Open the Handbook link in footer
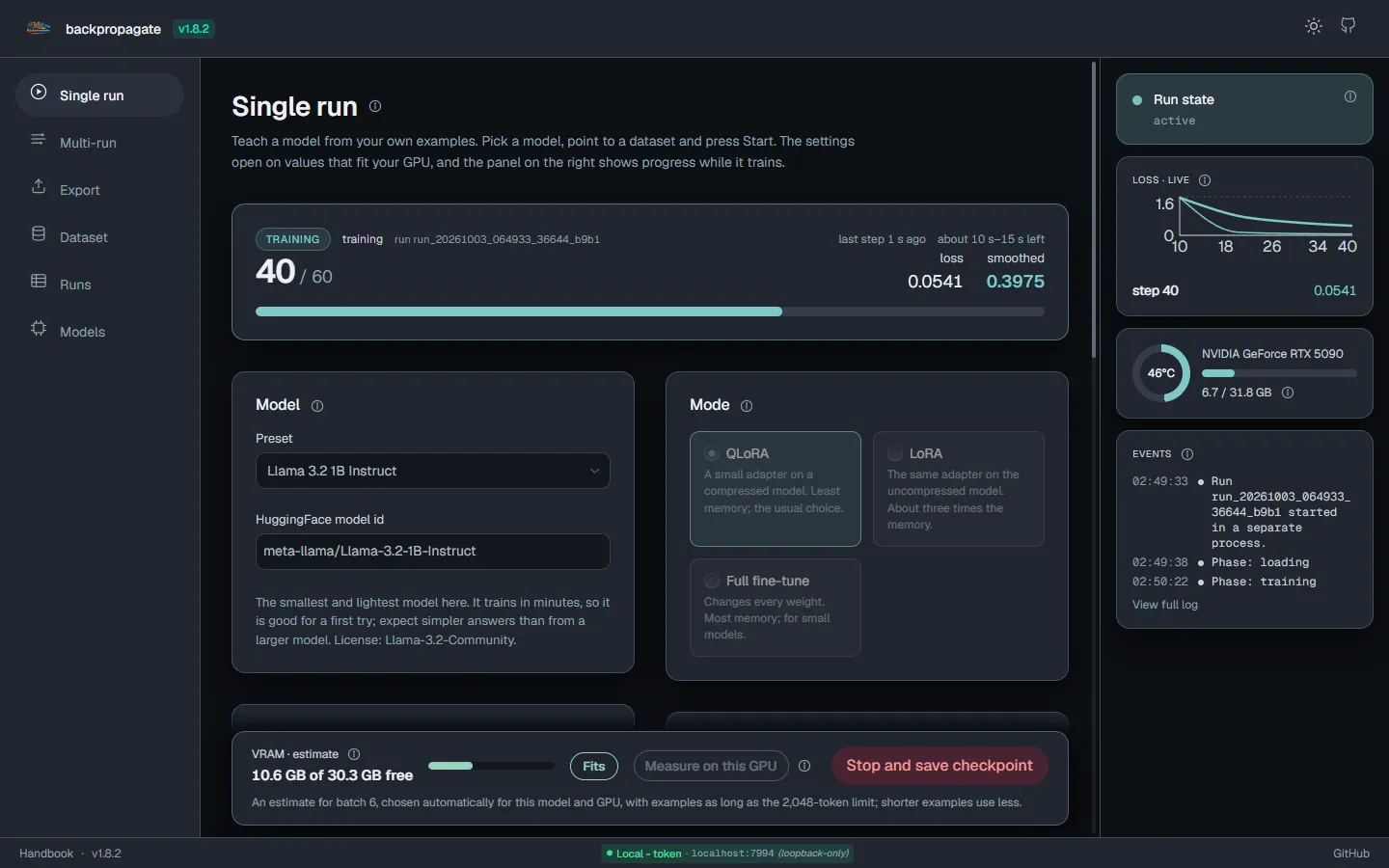The height and width of the screenshot is (868, 1389). point(46,854)
